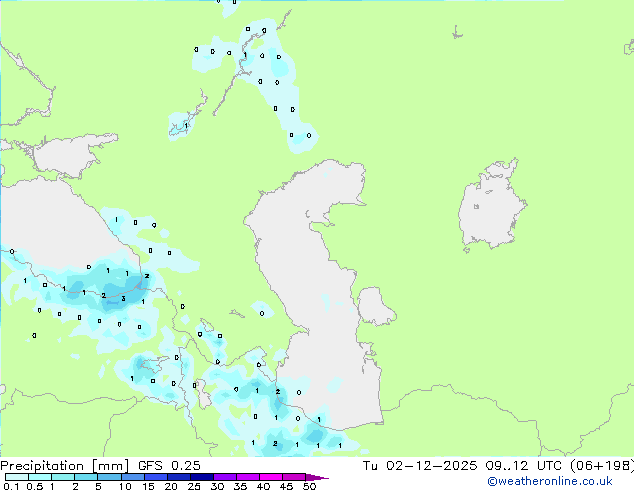This screenshot has width=634, height=490.
Task: Click the 25–30 mm navy legend swatch
Action: (x=202, y=477)
